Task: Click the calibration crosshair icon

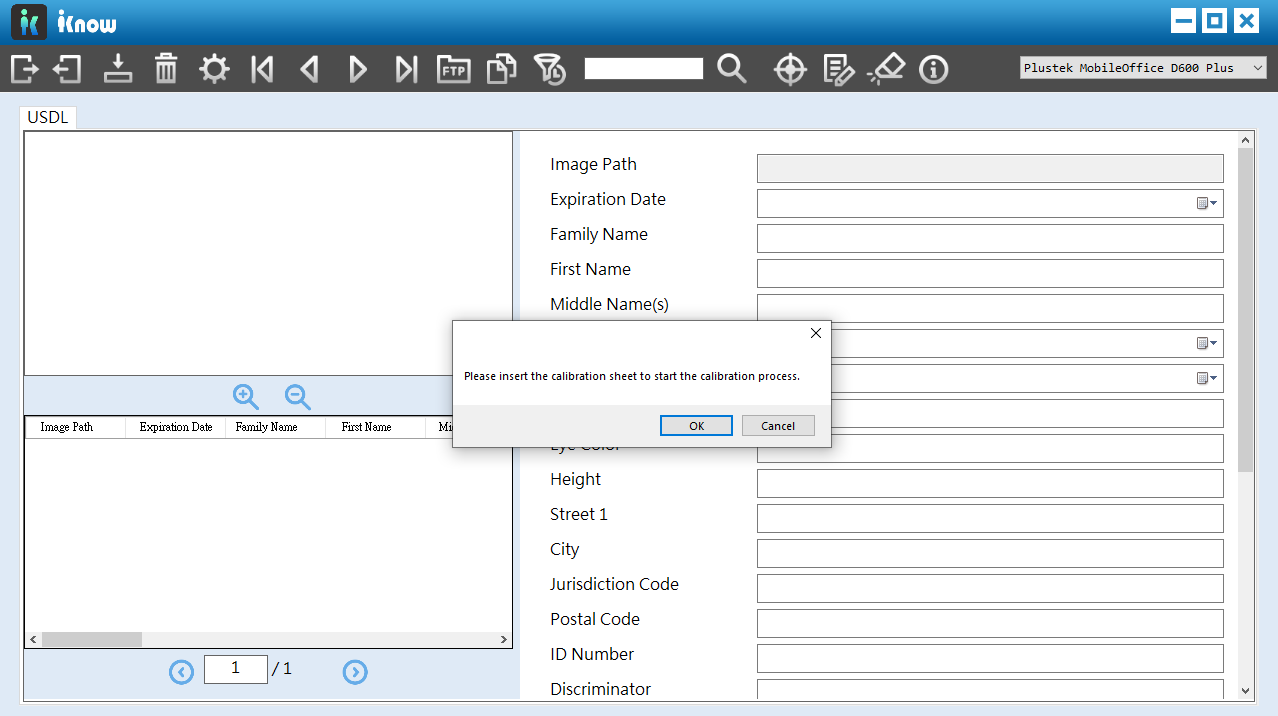Action: click(790, 69)
